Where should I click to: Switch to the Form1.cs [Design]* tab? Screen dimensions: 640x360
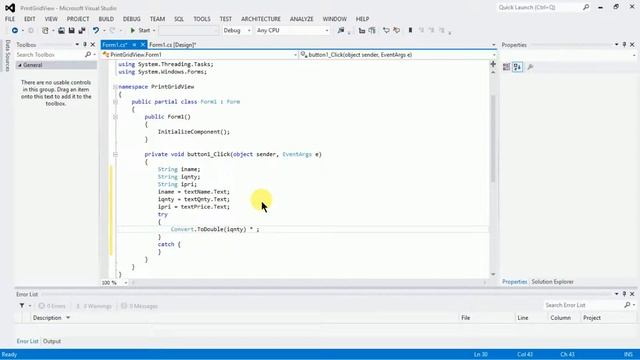click(173, 44)
